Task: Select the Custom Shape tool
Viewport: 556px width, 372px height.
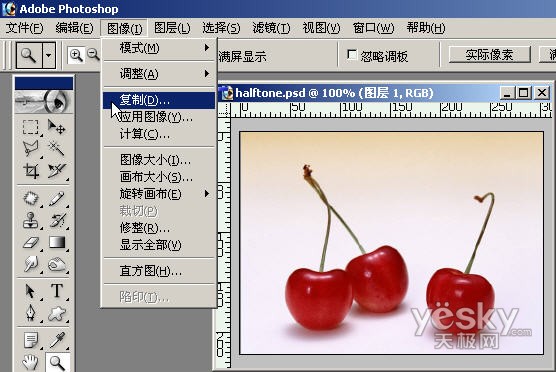Action: coord(57,313)
